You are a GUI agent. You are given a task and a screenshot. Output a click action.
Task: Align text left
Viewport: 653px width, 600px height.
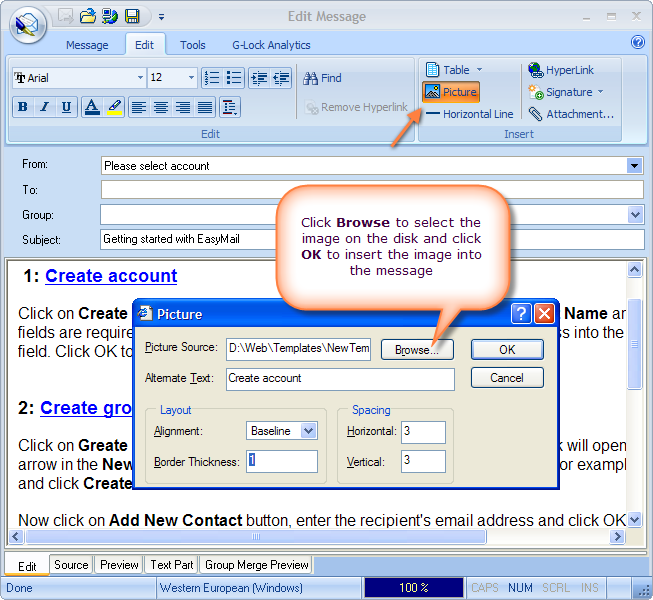(139, 107)
